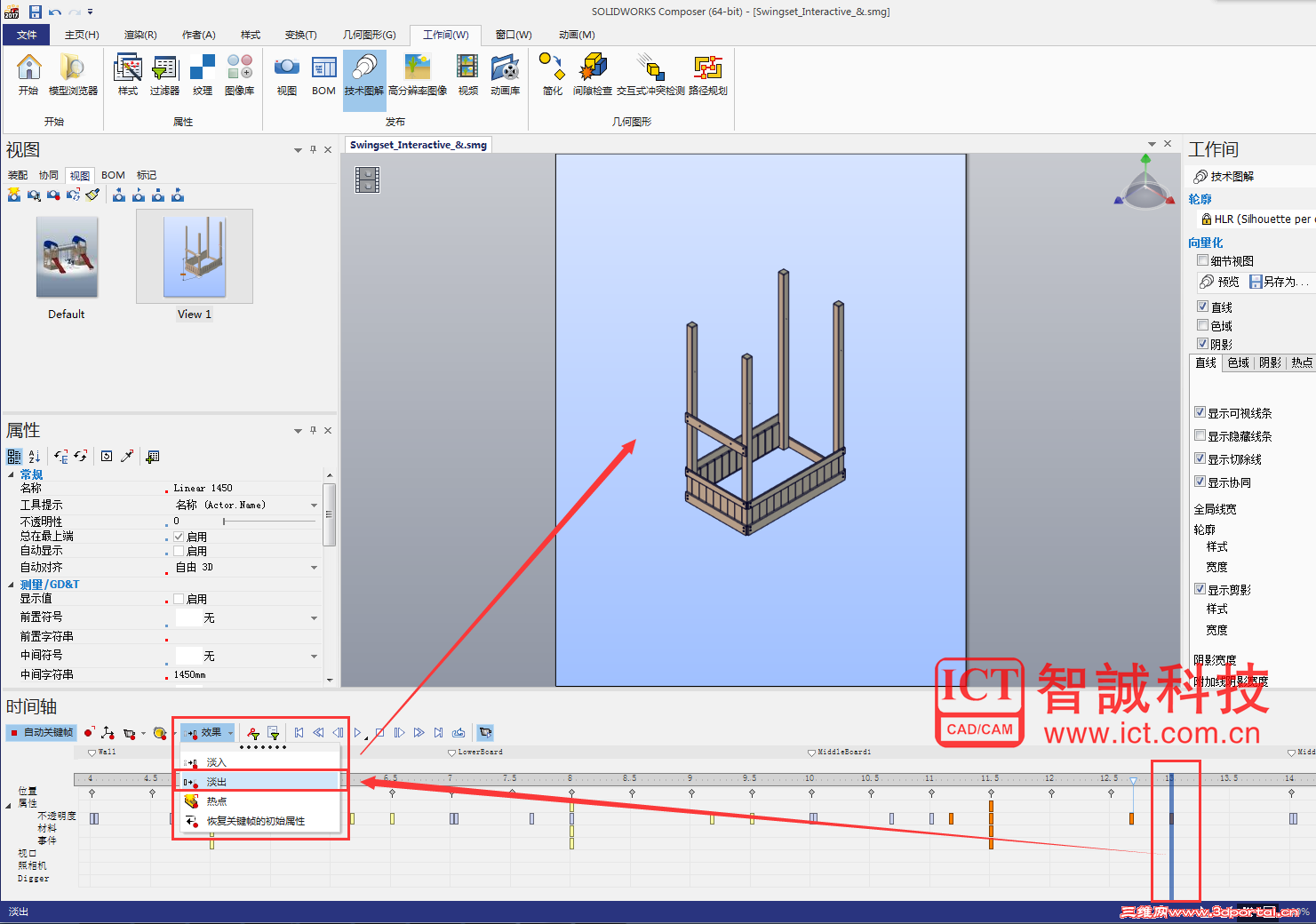This screenshot has width=1316, height=924.
Task: Click the alphabetical sort icon in properties
Action: click(x=35, y=456)
